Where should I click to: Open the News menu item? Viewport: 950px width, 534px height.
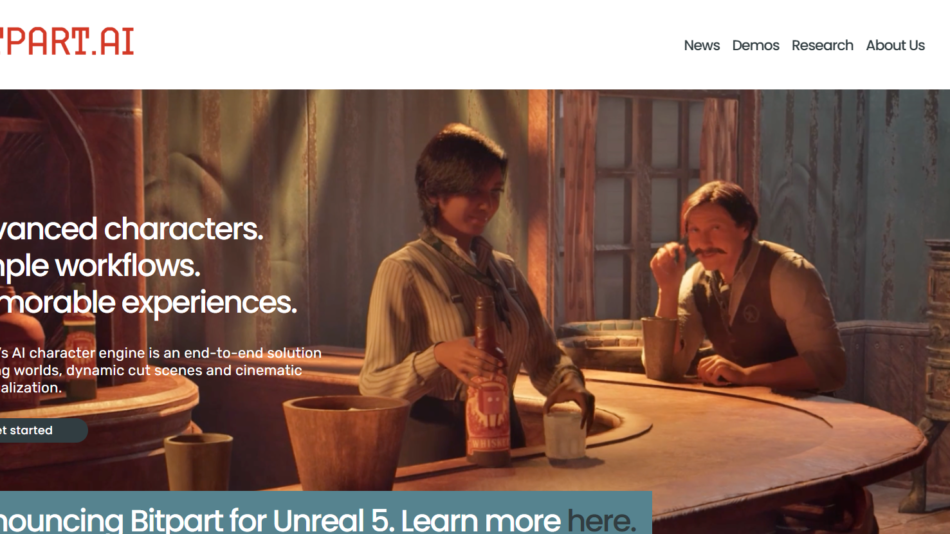pyautogui.click(x=702, y=45)
